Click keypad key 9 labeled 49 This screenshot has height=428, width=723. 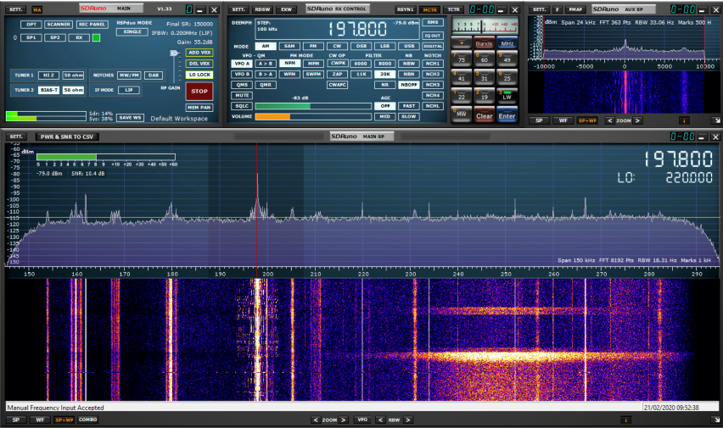[507, 59]
